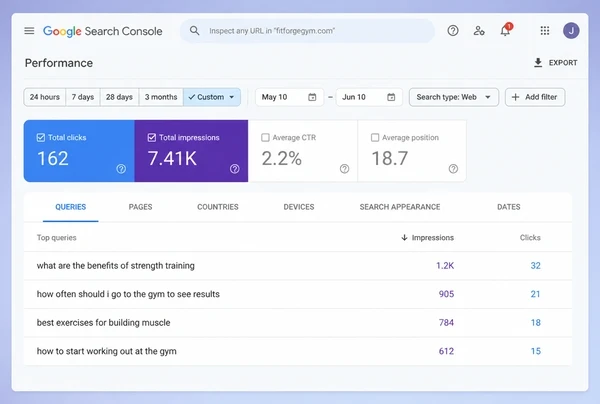Click the plus icon on Add filter
Image resolution: width=600 pixels, height=404 pixels.
click(515, 97)
